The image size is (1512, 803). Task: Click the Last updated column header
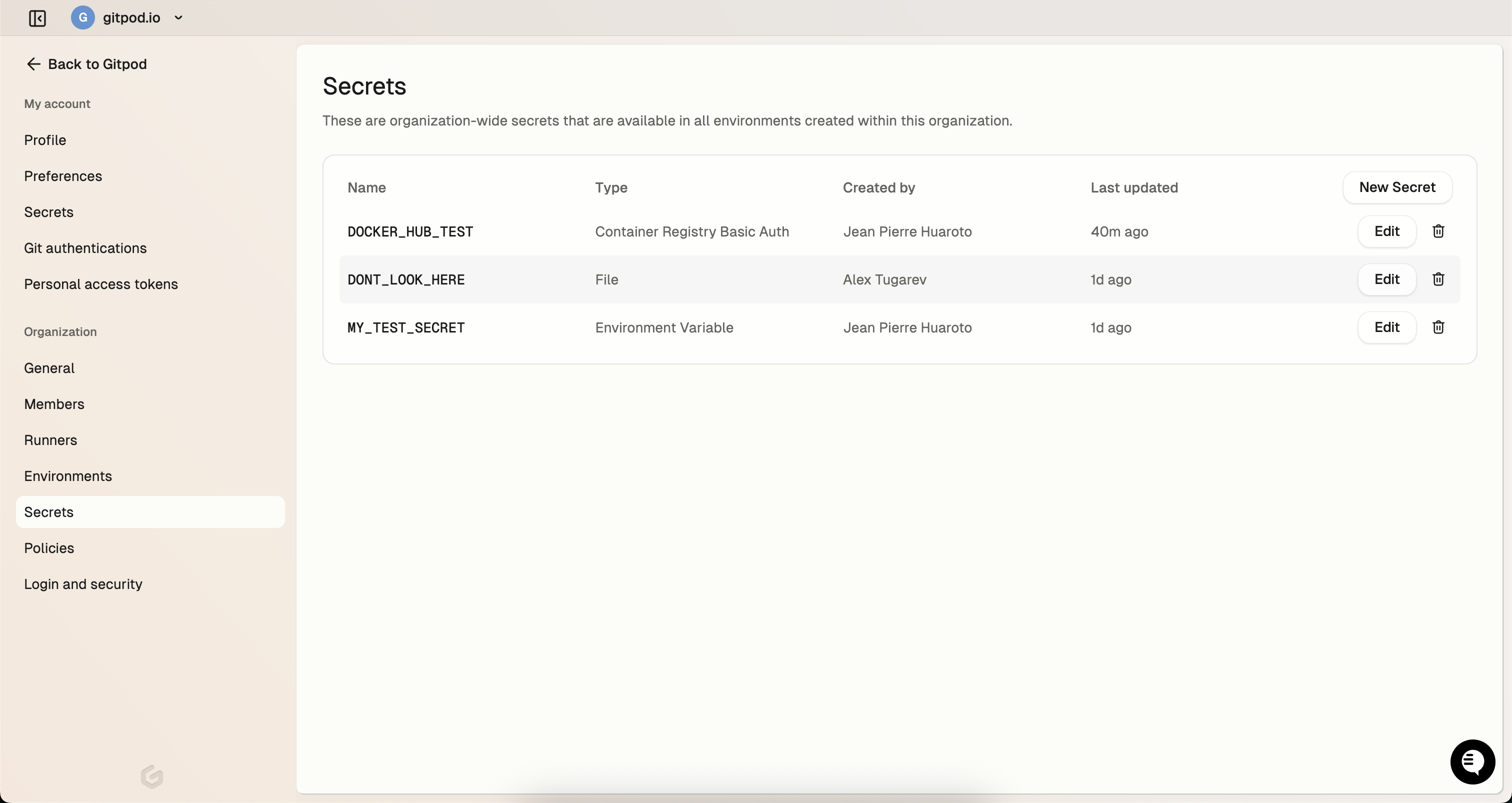click(x=1134, y=188)
